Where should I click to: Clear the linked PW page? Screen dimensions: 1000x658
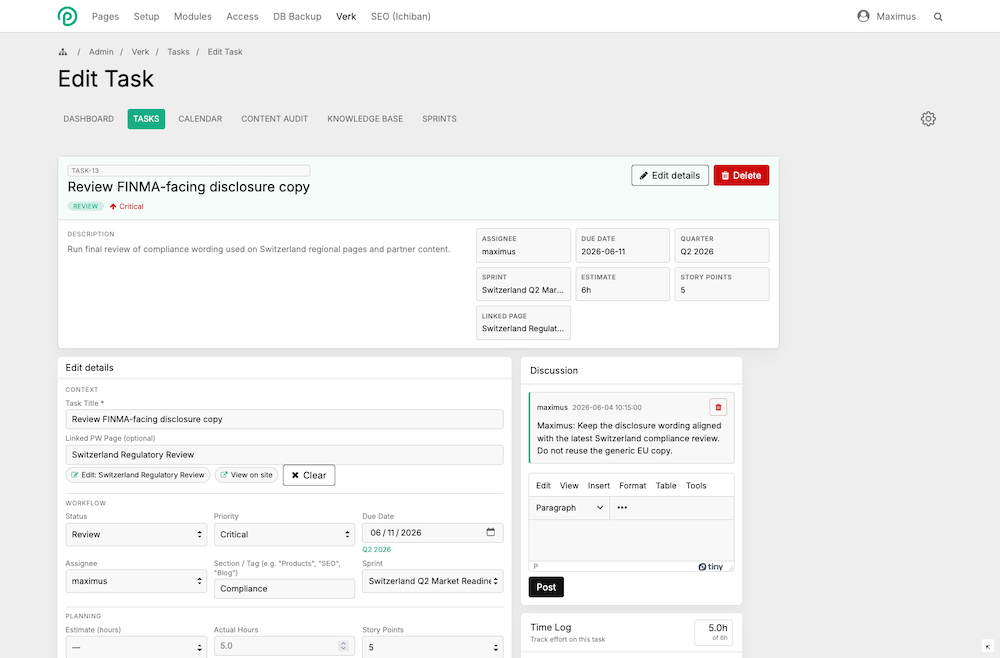tap(309, 475)
